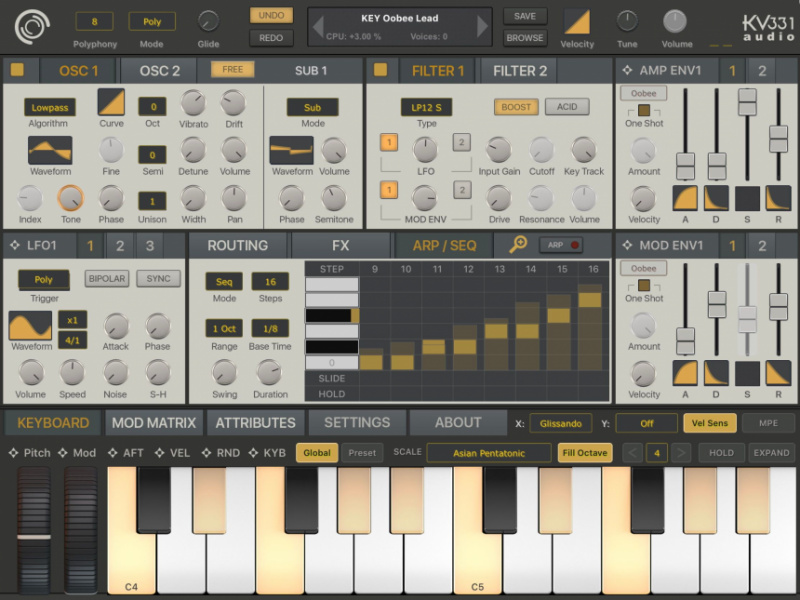Click the OSC 2 Curve shape icon

[x=110, y=103]
